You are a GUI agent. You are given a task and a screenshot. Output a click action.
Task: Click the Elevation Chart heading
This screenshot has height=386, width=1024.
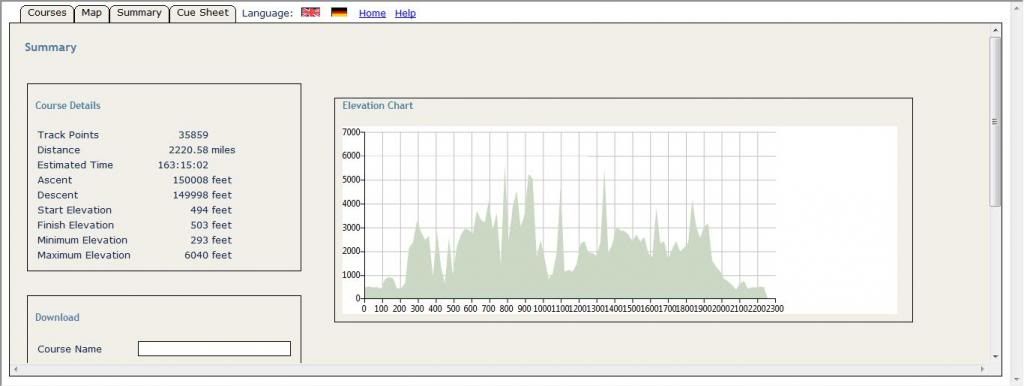tap(377, 105)
